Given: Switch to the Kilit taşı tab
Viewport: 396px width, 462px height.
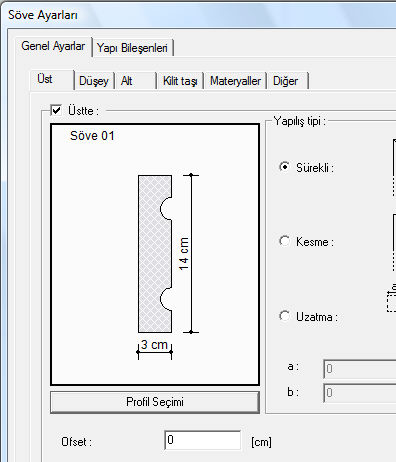Looking at the screenshot, I should 180,81.
